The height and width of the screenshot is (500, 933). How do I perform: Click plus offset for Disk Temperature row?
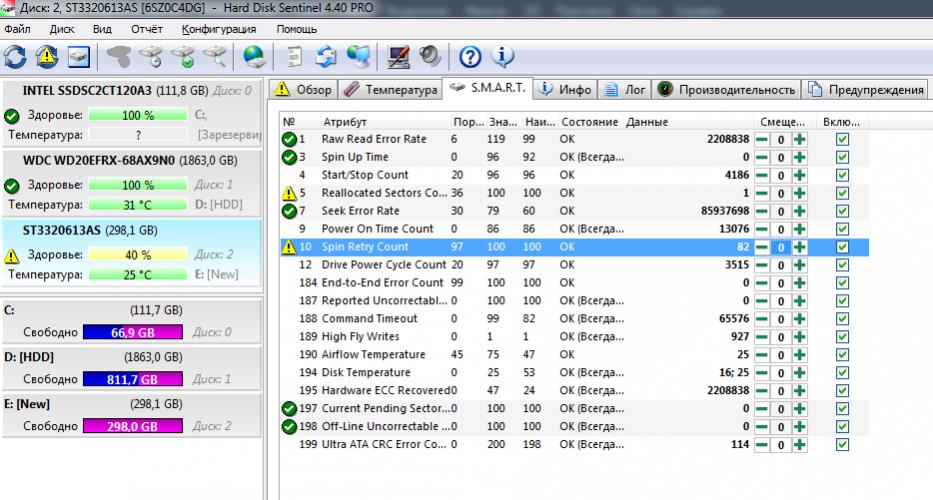(799, 373)
